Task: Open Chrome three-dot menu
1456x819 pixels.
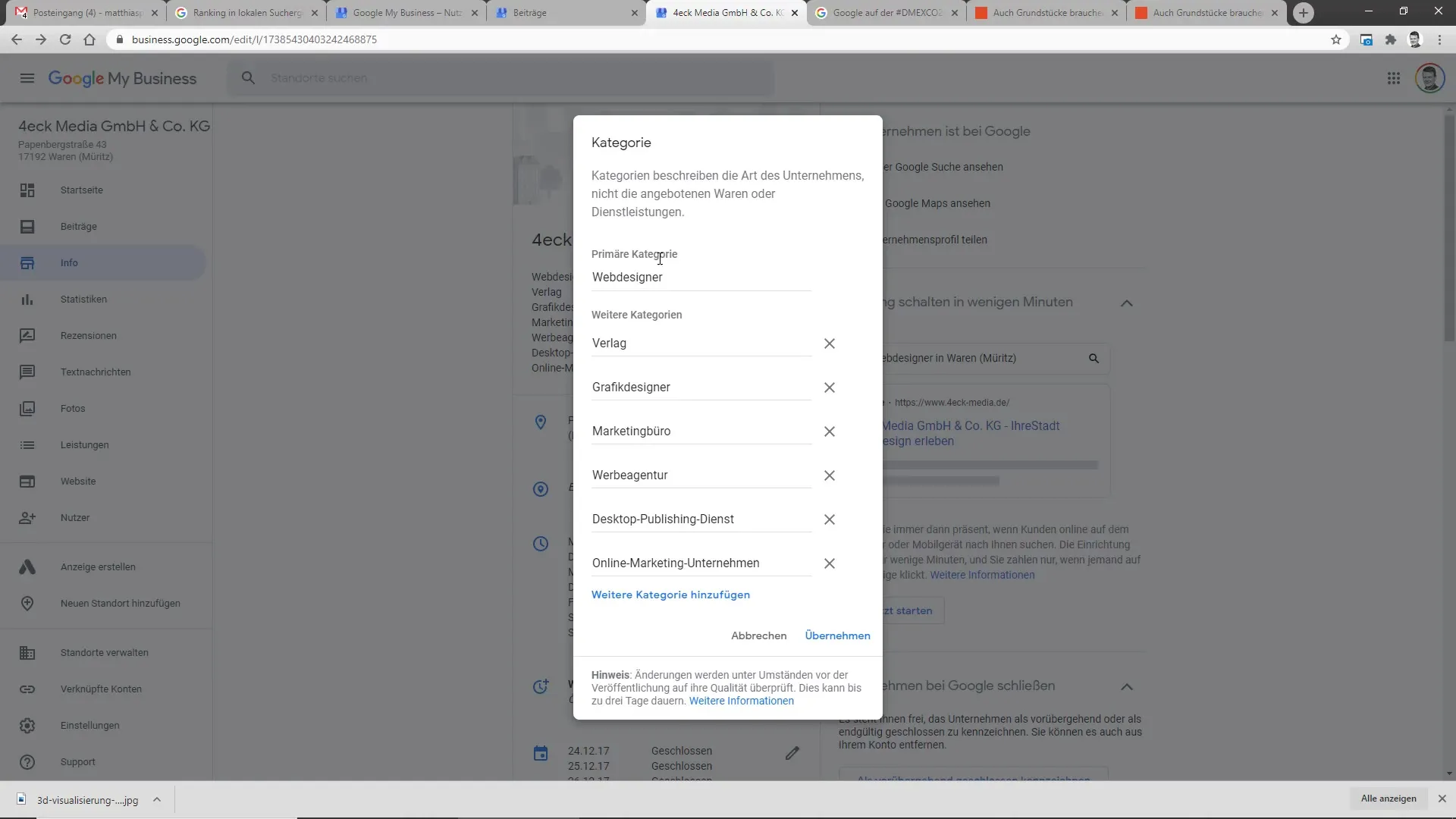Action: coord(1439,39)
